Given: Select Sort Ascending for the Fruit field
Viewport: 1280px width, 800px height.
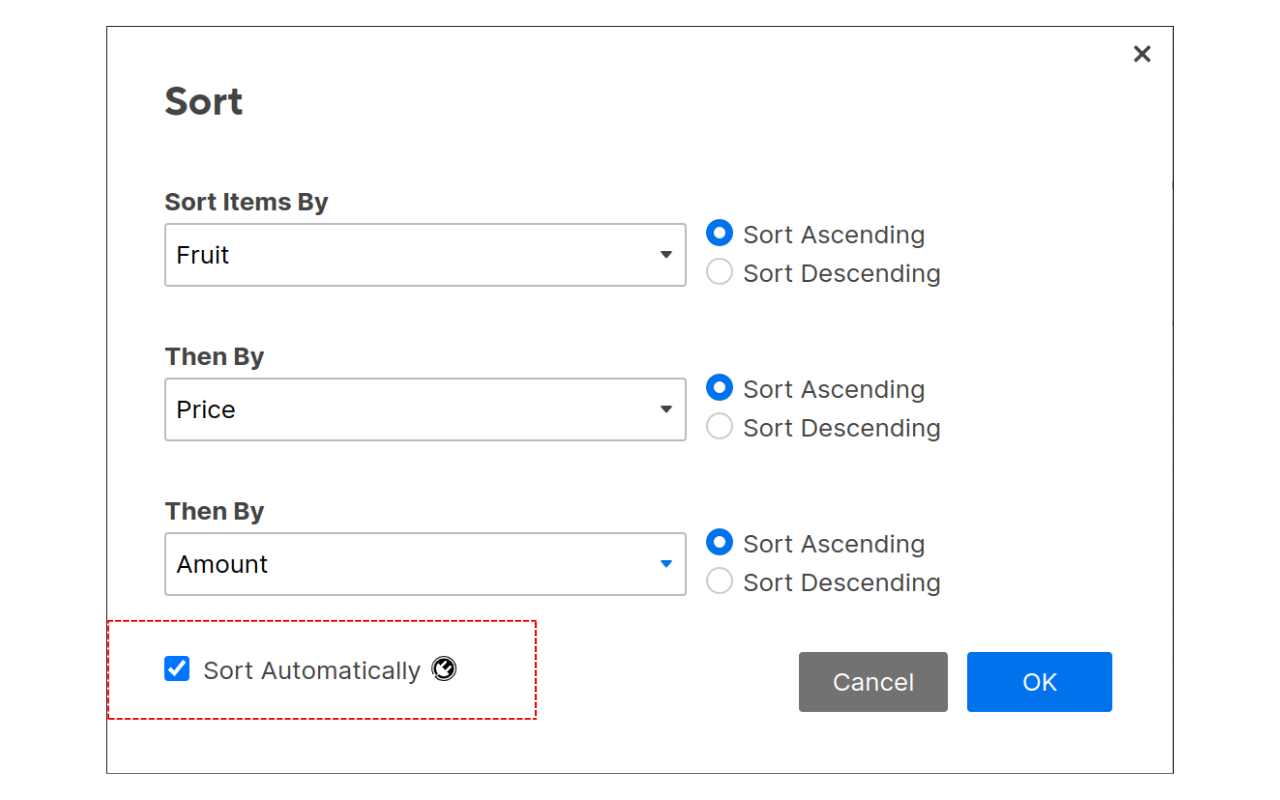Looking at the screenshot, I should point(719,233).
